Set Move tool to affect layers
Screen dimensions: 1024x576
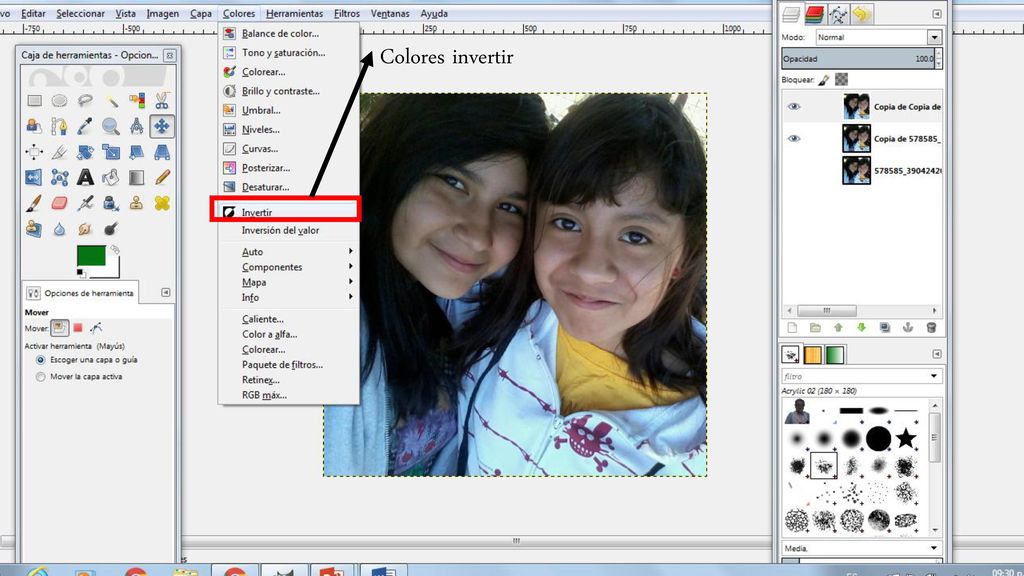click(59, 328)
